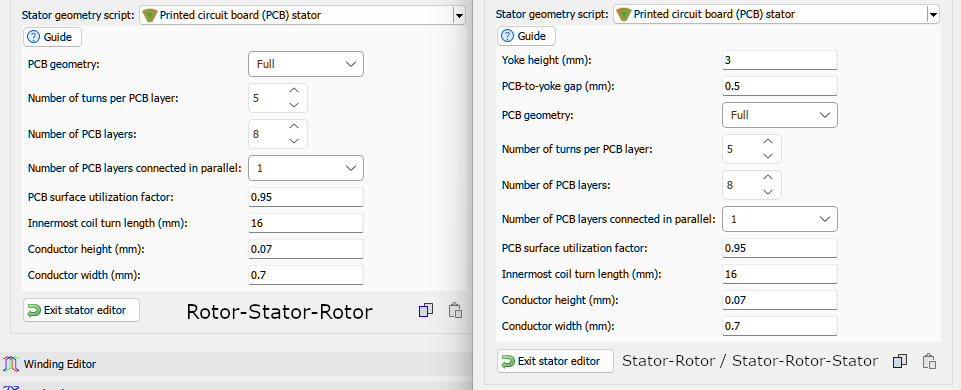Image resolution: width=961 pixels, height=390 pixels.
Task: Edit conductor height field in right panel
Action: click(x=780, y=300)
